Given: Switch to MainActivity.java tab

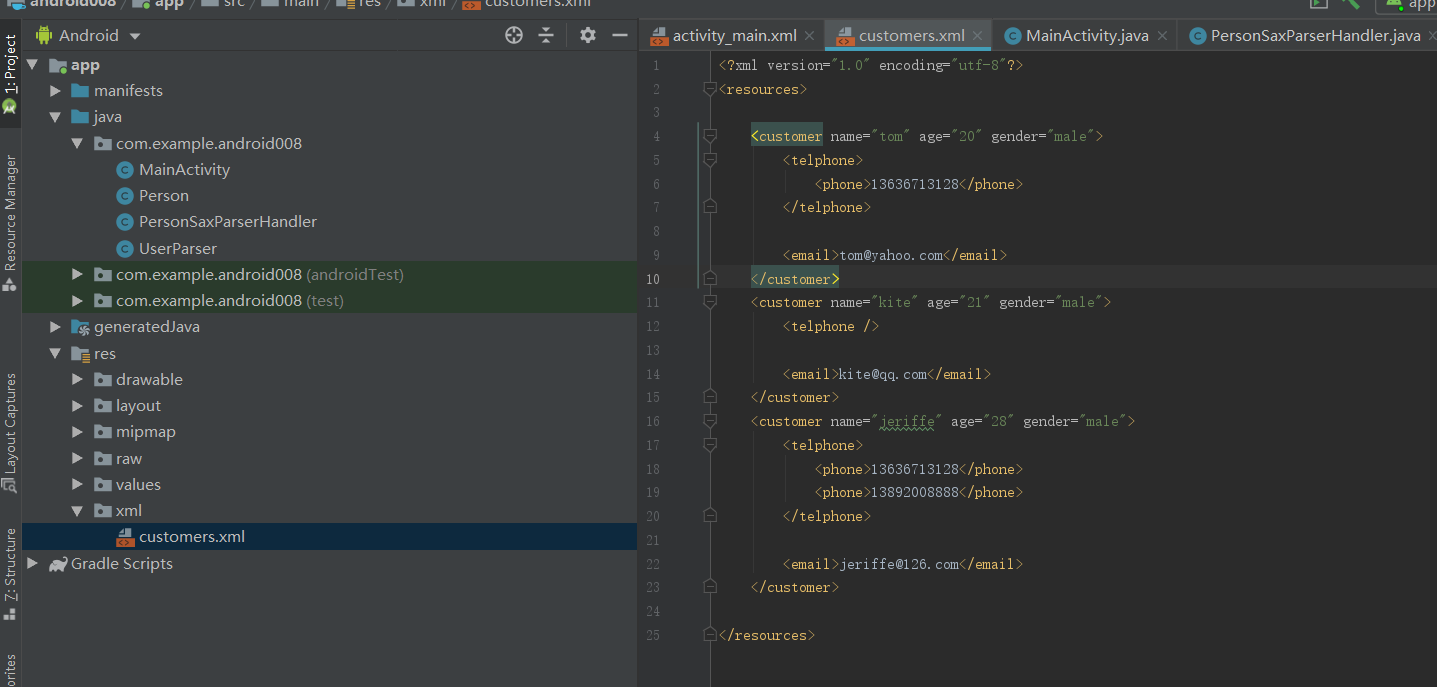Looking at the screenshot, I should (x=1086, y=36).
